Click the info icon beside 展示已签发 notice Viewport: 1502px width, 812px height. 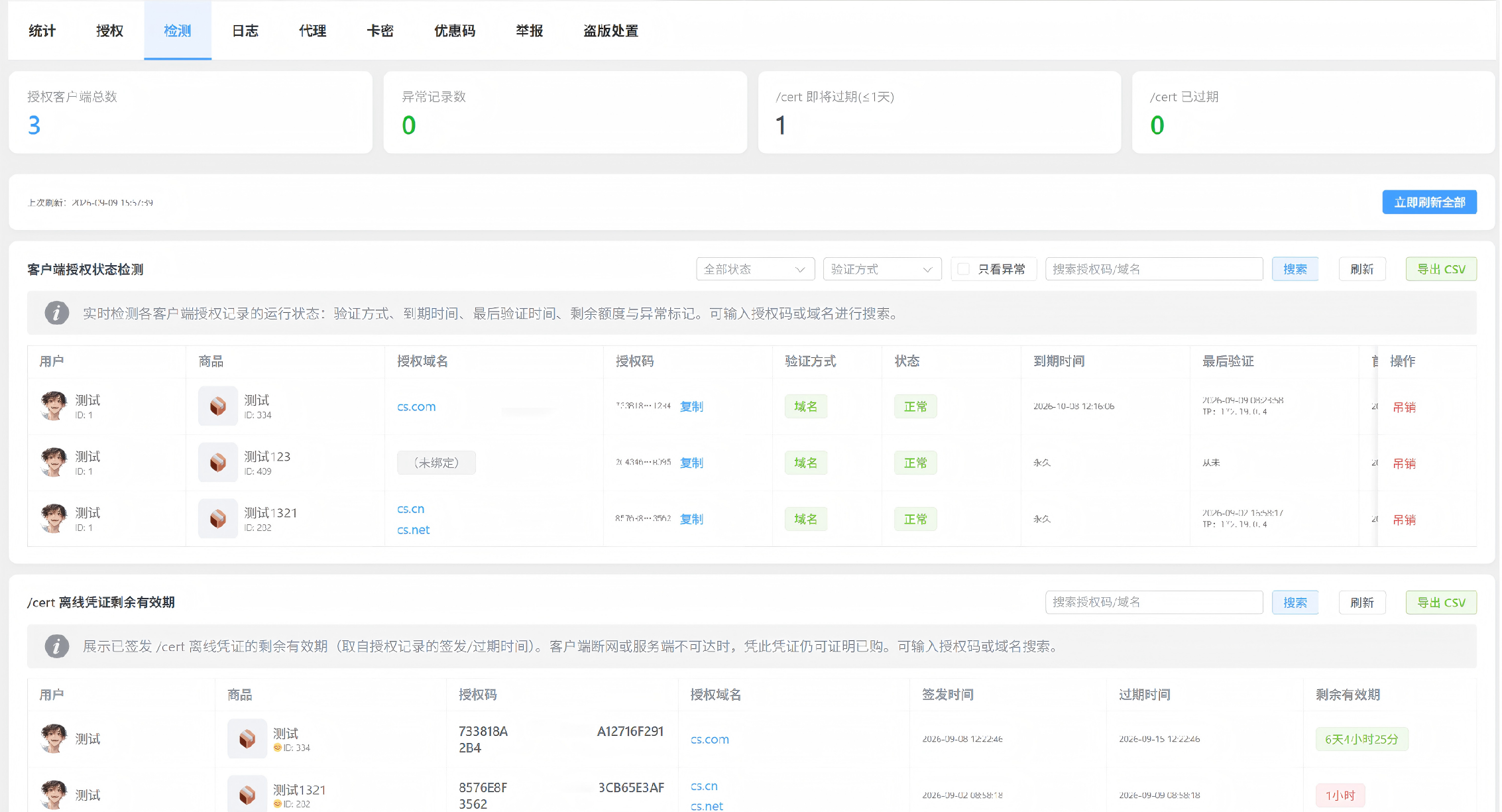[x=57, y=646]
